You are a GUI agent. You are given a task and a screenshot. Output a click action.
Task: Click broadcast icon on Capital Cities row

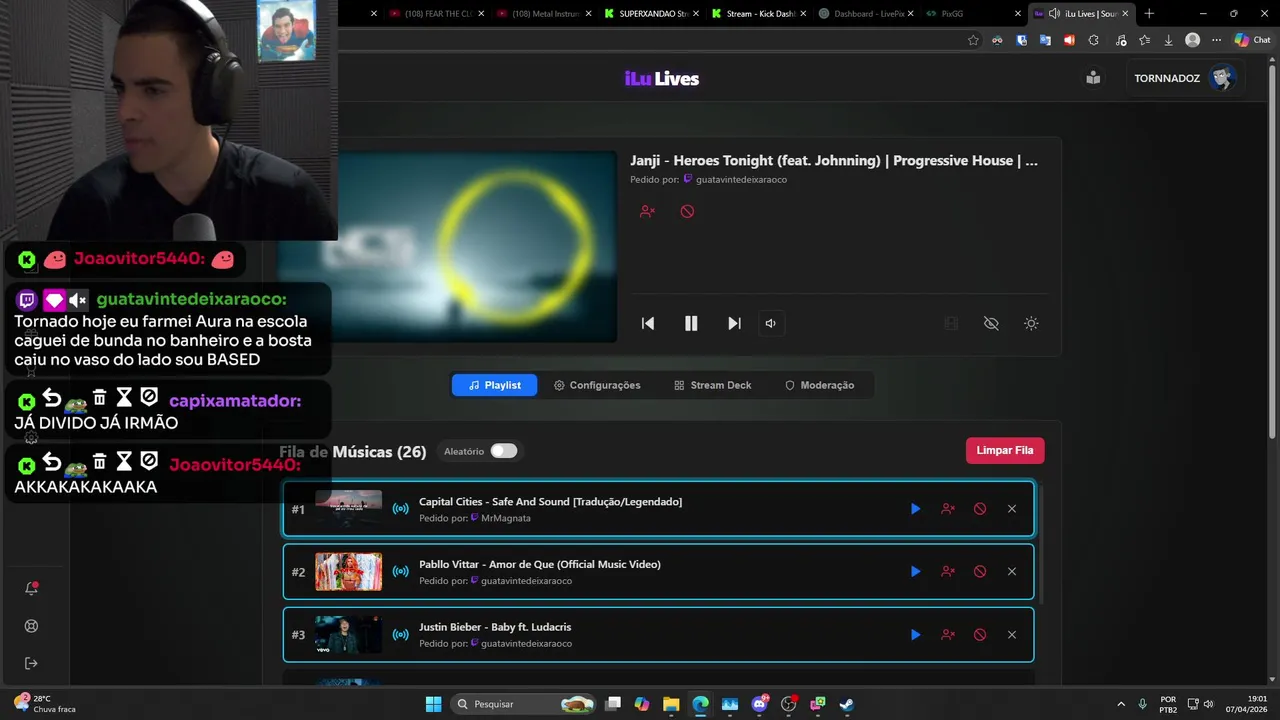point(400,509)
